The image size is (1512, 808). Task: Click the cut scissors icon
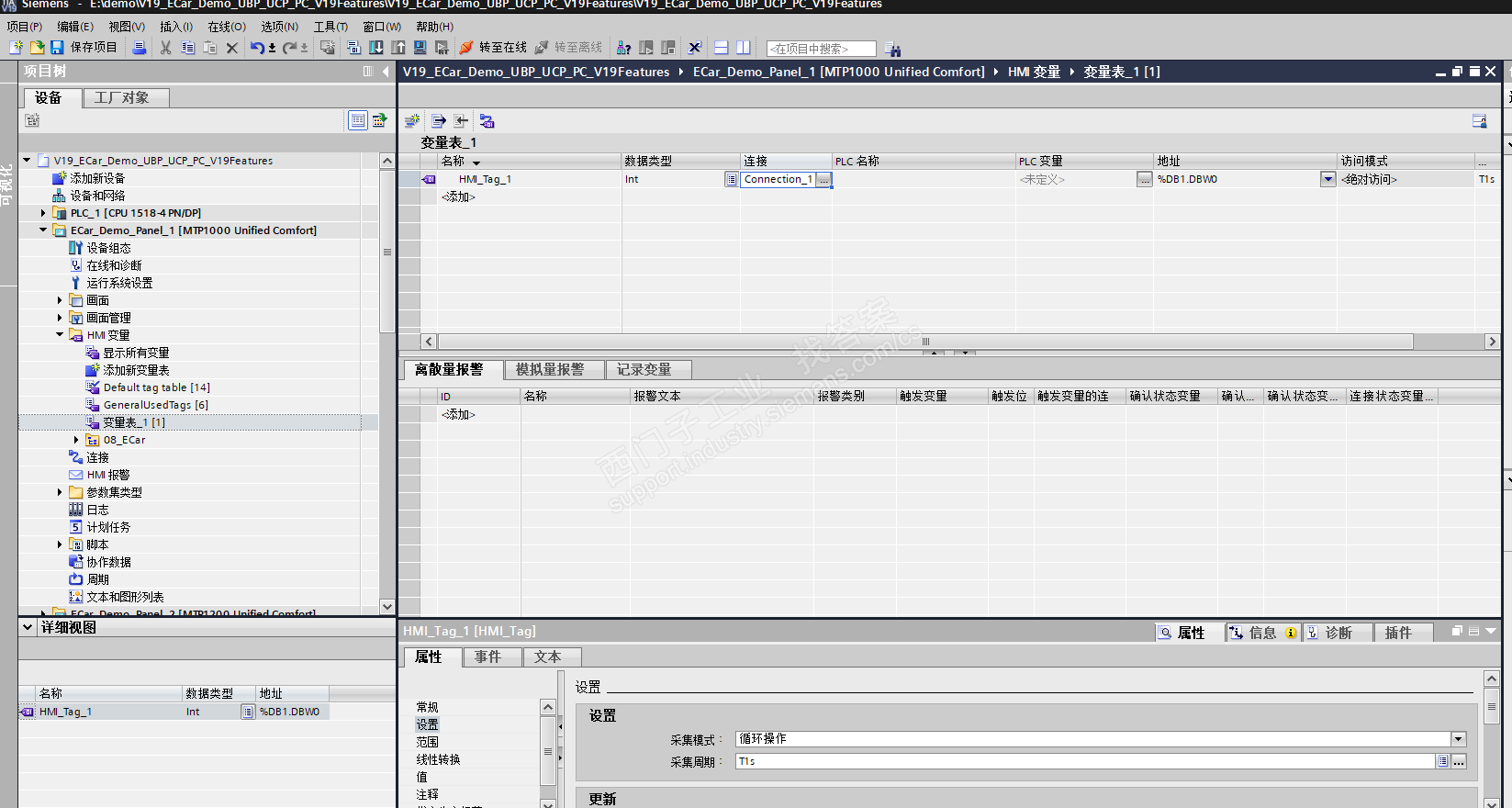coord(165,48)
